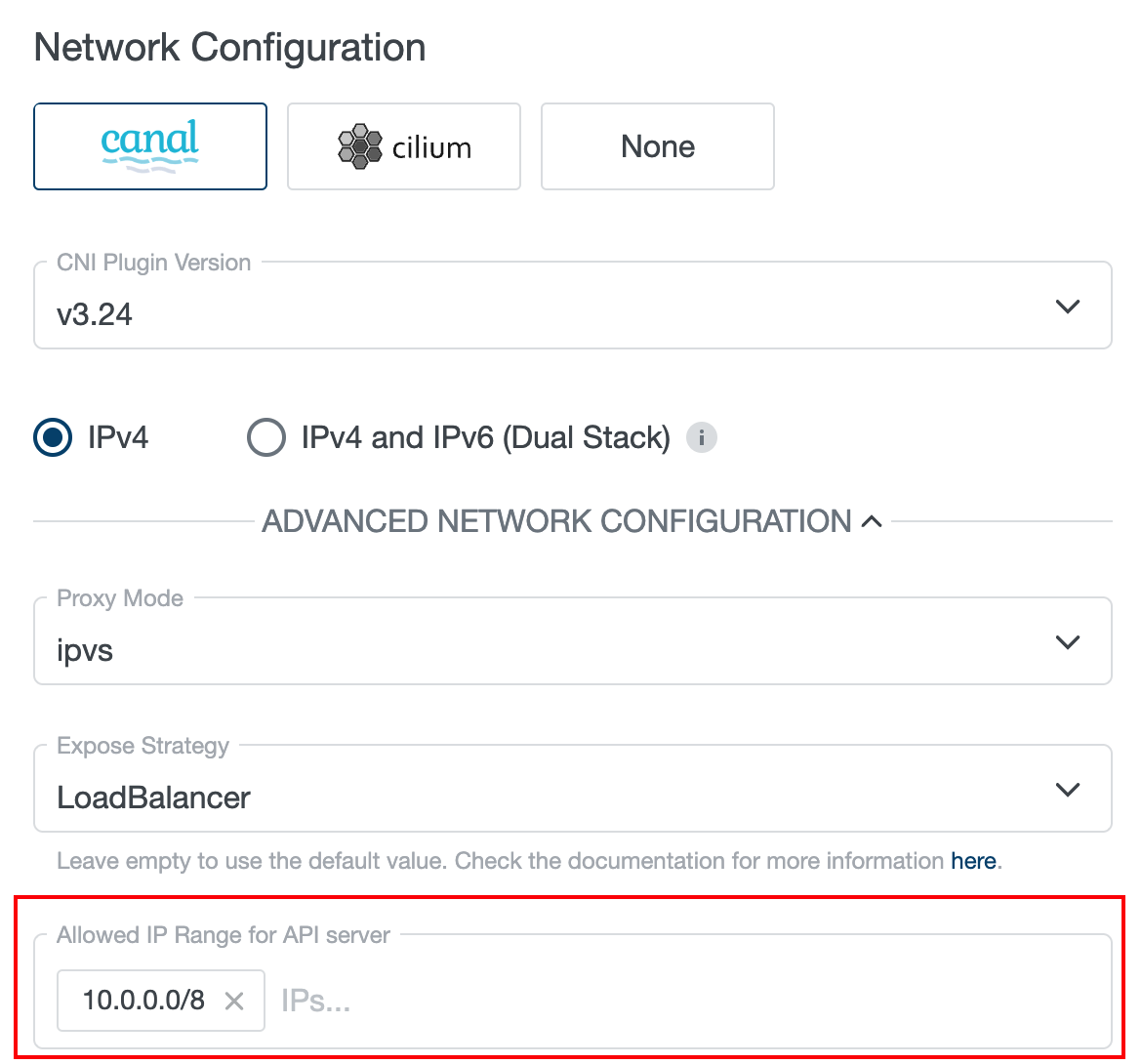Open the CNI Plugin Version dropdown
This screenshot has height=1064, width=1142.
(x=571, y=305)
